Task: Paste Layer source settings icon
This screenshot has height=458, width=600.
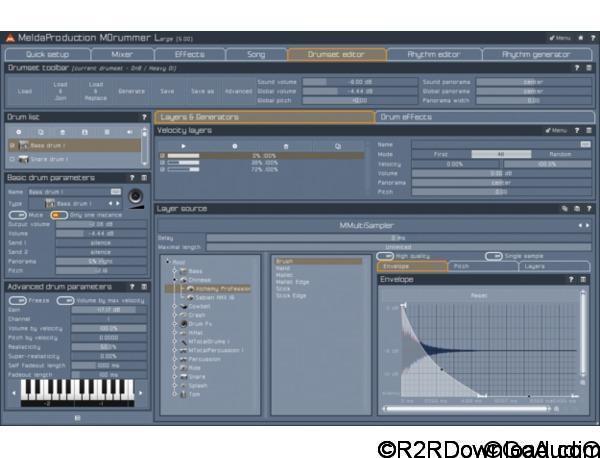Action: [577, 209]
